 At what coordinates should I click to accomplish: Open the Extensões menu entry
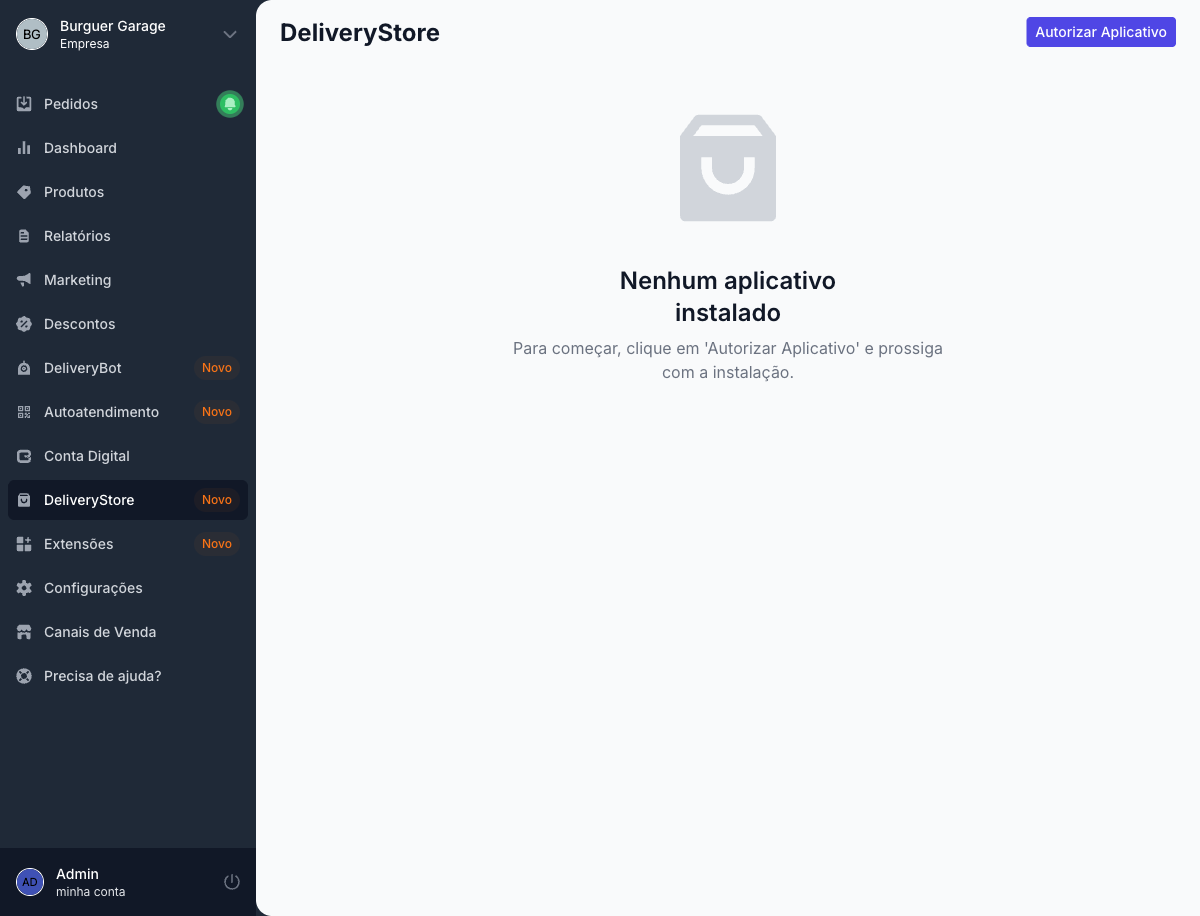tap(128, 544)
